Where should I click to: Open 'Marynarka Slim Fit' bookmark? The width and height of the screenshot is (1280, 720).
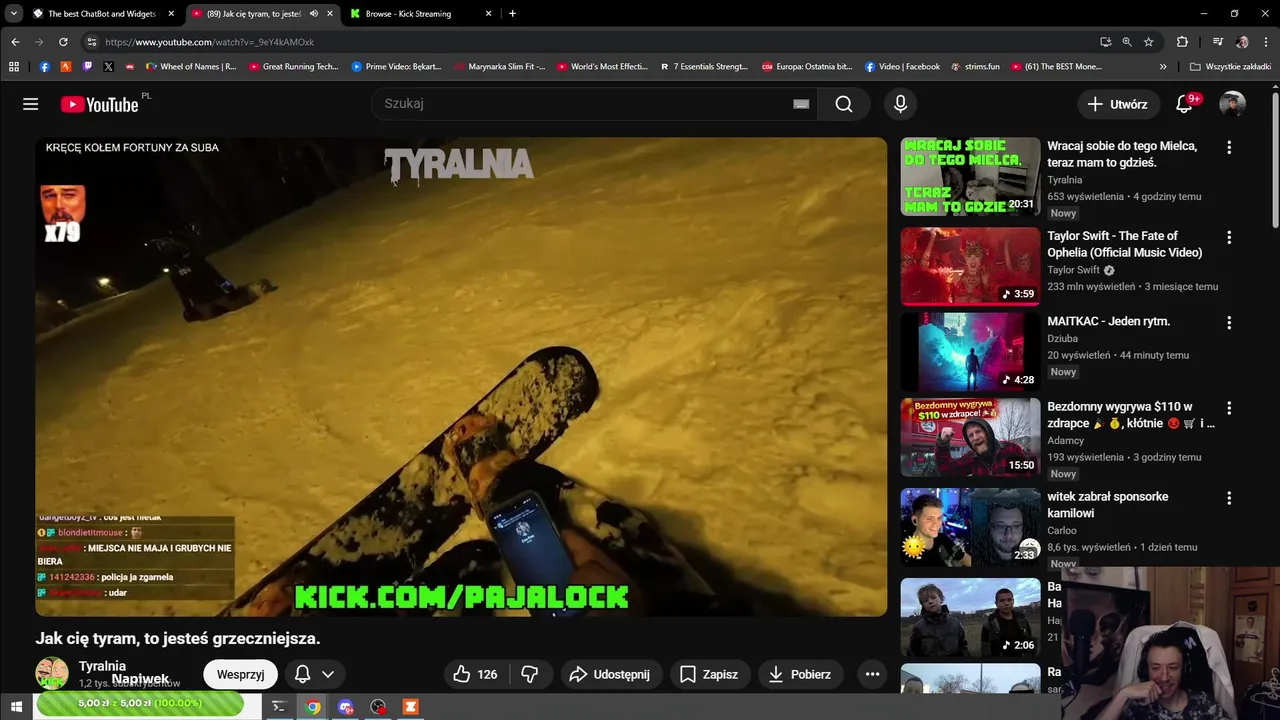pos(500,67)
